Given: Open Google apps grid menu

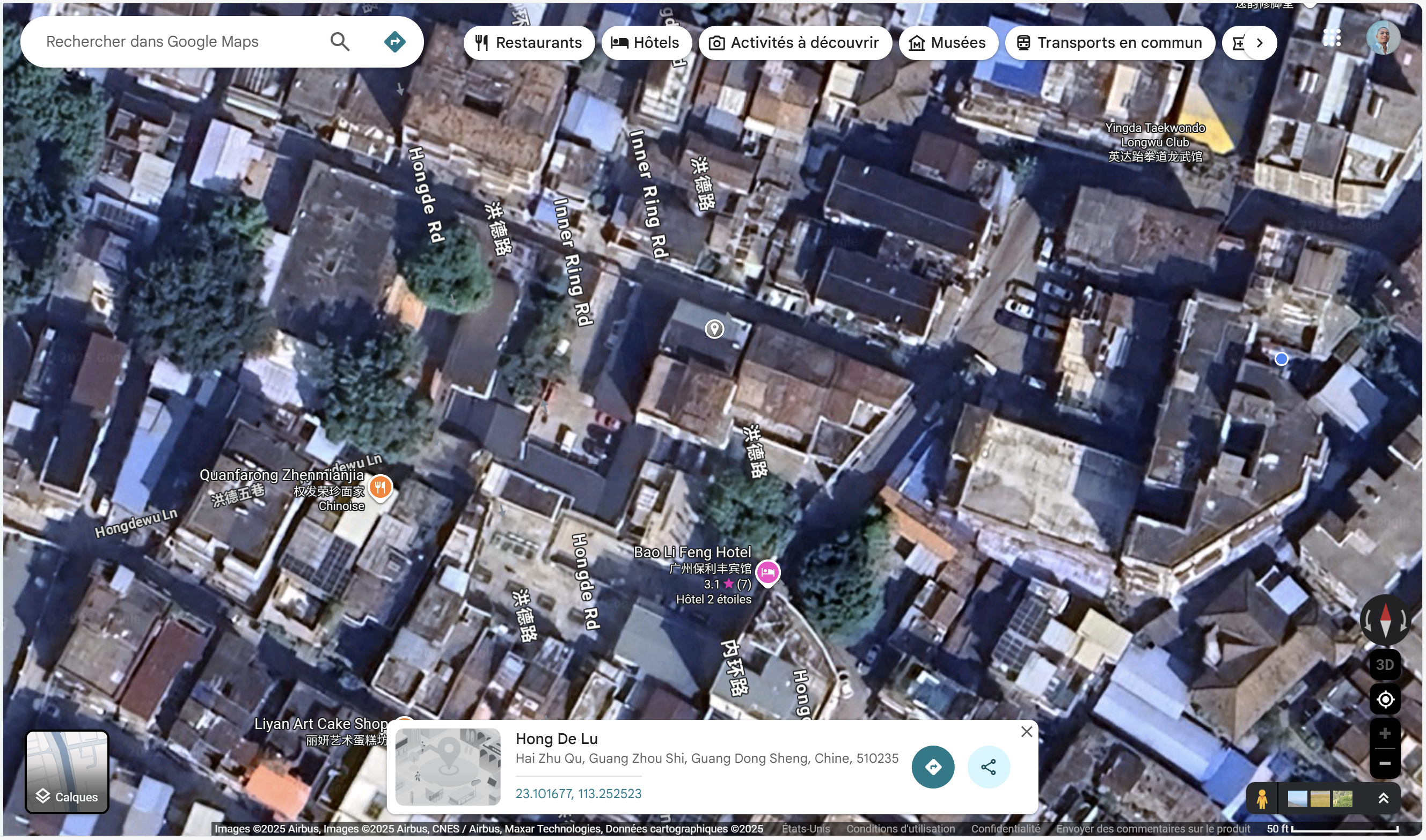Looking at the screenshot, I should 1332,37.
